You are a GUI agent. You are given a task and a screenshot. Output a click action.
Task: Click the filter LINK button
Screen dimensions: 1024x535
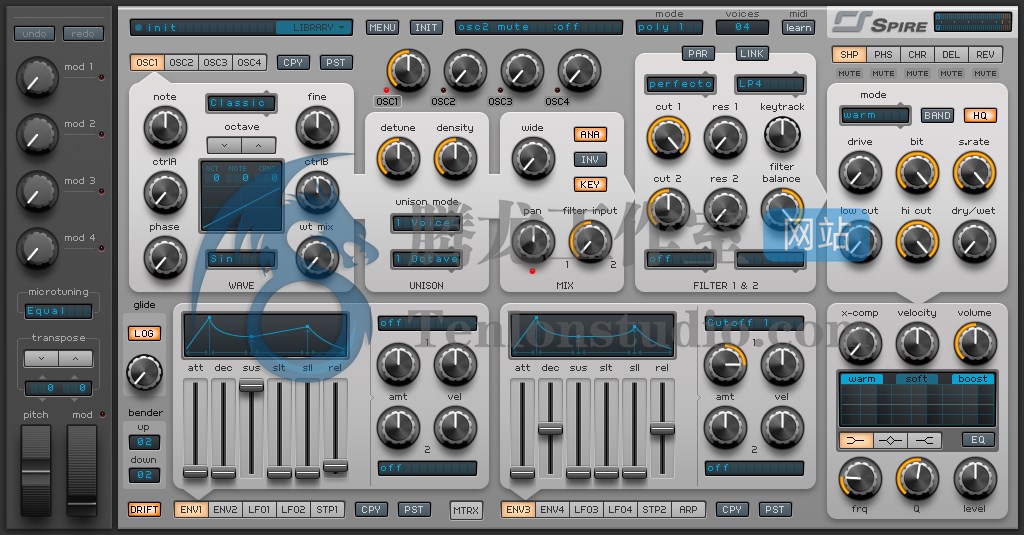[752, 54]
